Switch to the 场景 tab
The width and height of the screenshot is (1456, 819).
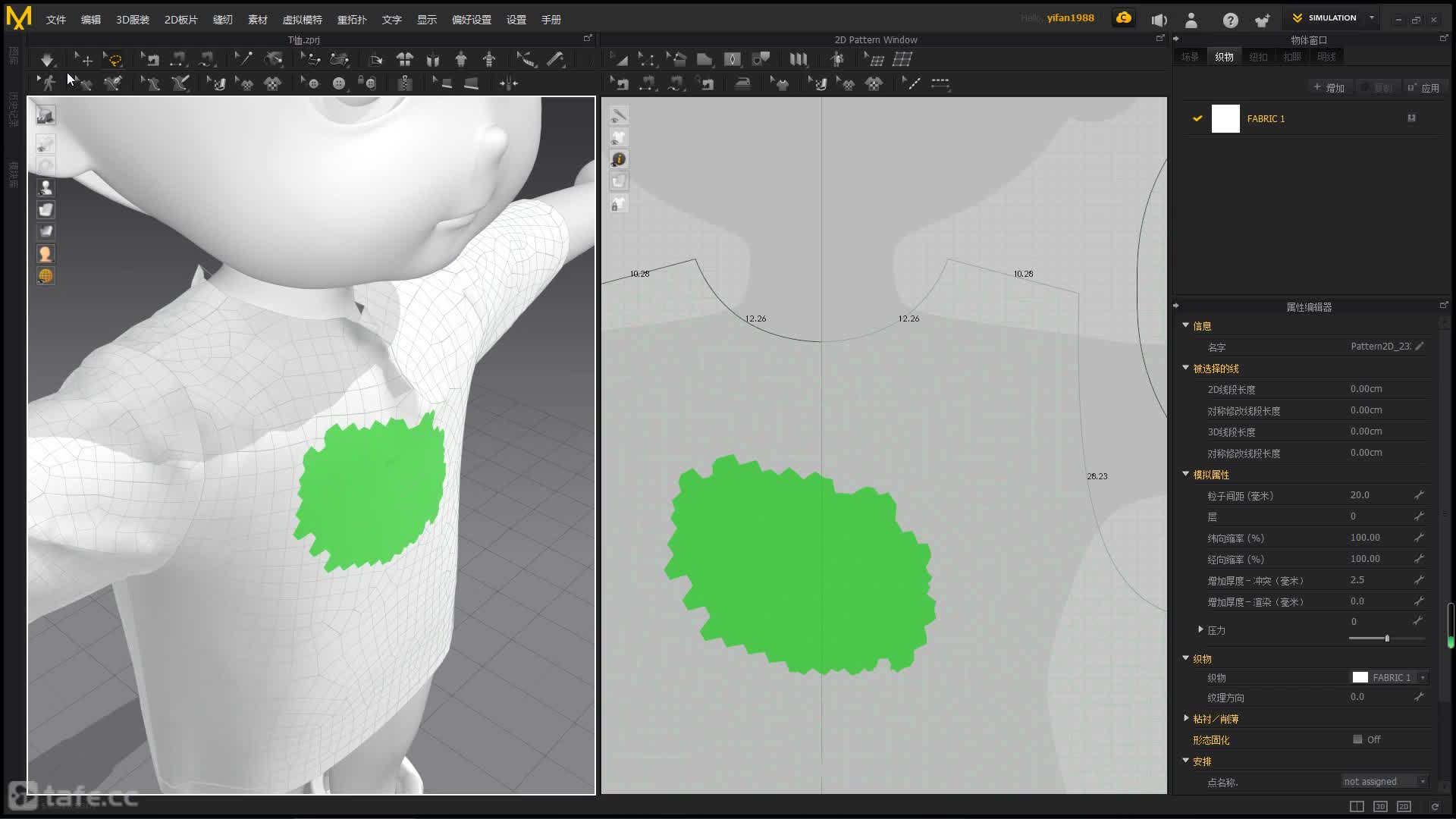pyautogui.click(x=1190, y=57)
